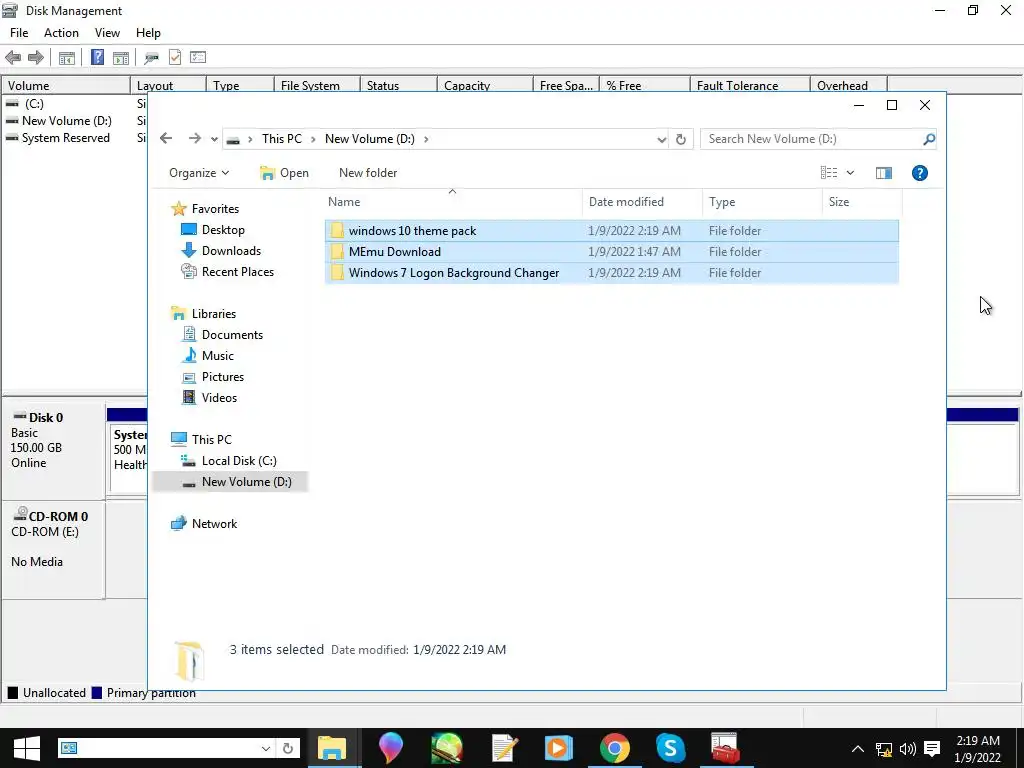Screen dimensions: 1024x768
Task: Click This PC in the address breadcrumb
Action: coord(282,138)
